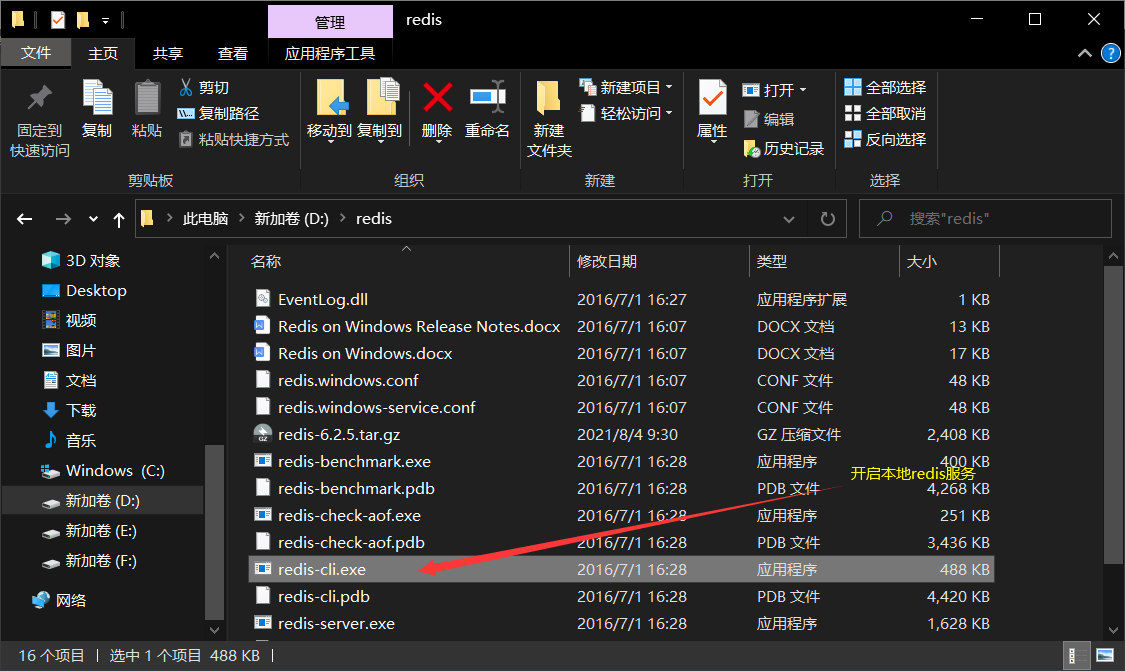Create a new folder (新建文件夹)
Viewport: 1125px width, 671px height.
click(549, 119)
